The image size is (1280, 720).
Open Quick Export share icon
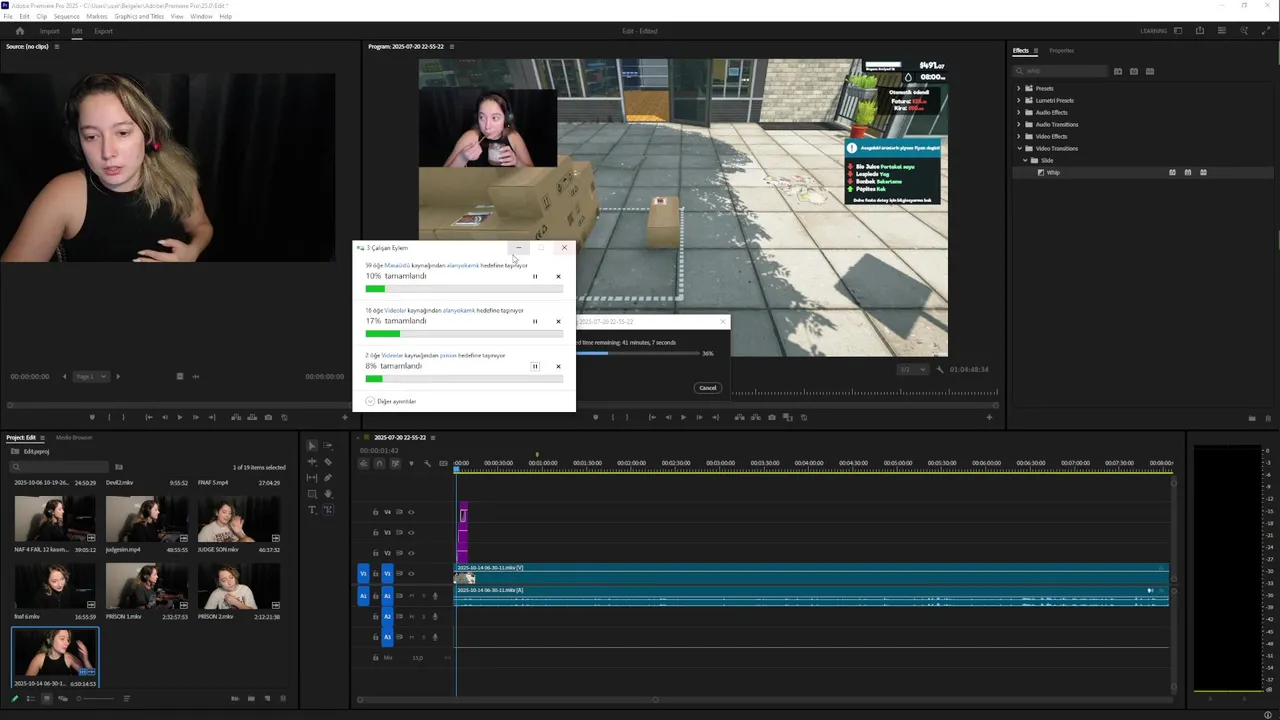[1200, 31]
